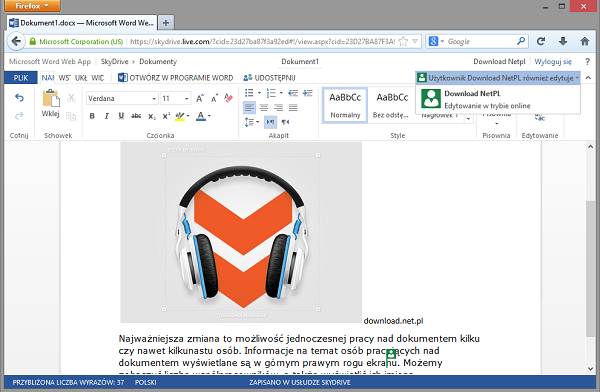Open the highlight color dropdown arrow

[188, 116]
